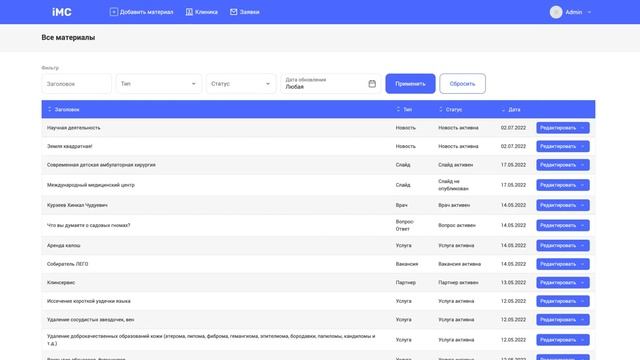Edit the Удаление доброкачественных образований кожи row
The width and height of the screenshot is (640, 360).
pos(563,340)
